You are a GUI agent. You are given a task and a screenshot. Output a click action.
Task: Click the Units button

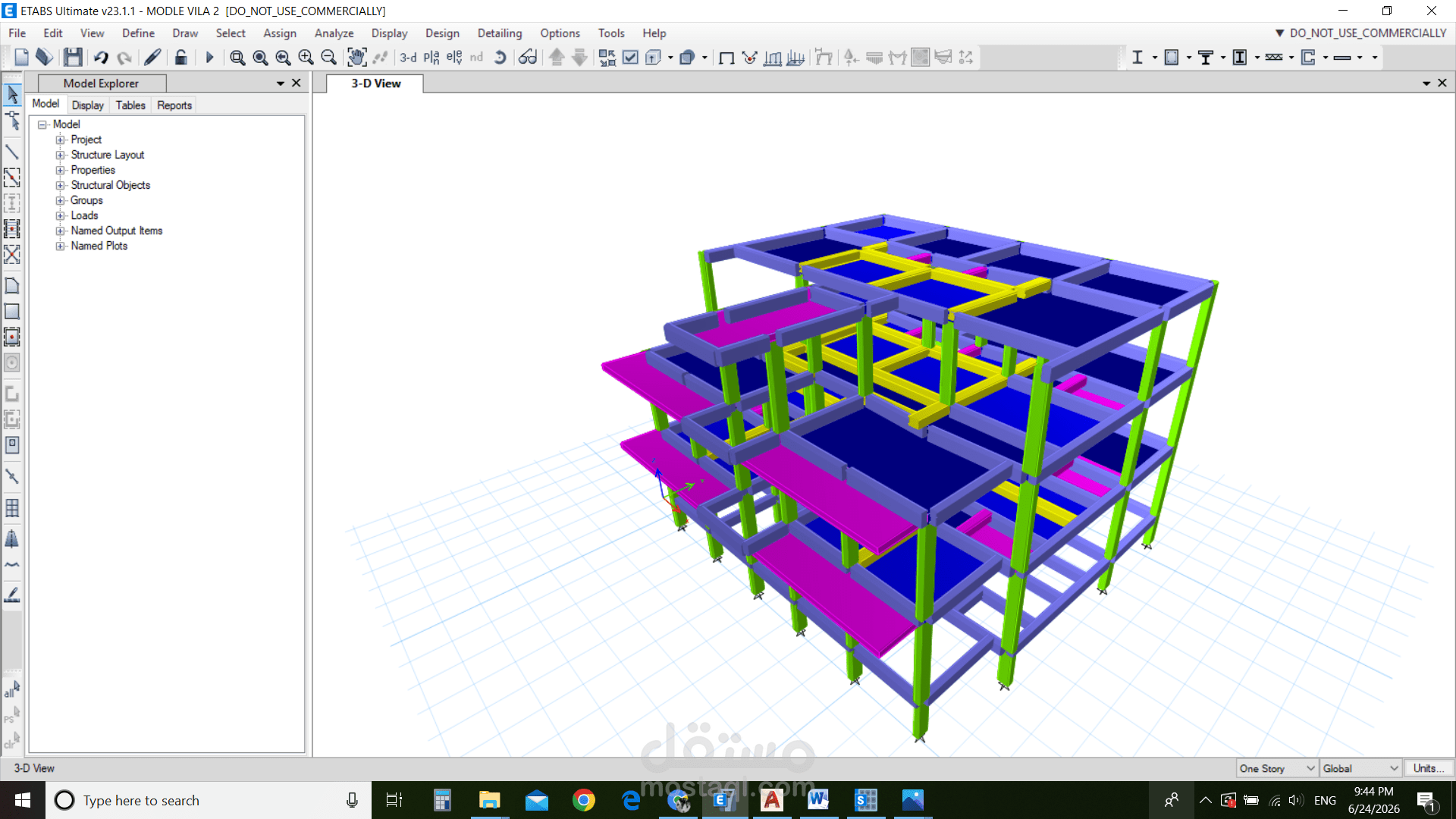tap(1429, 768)
